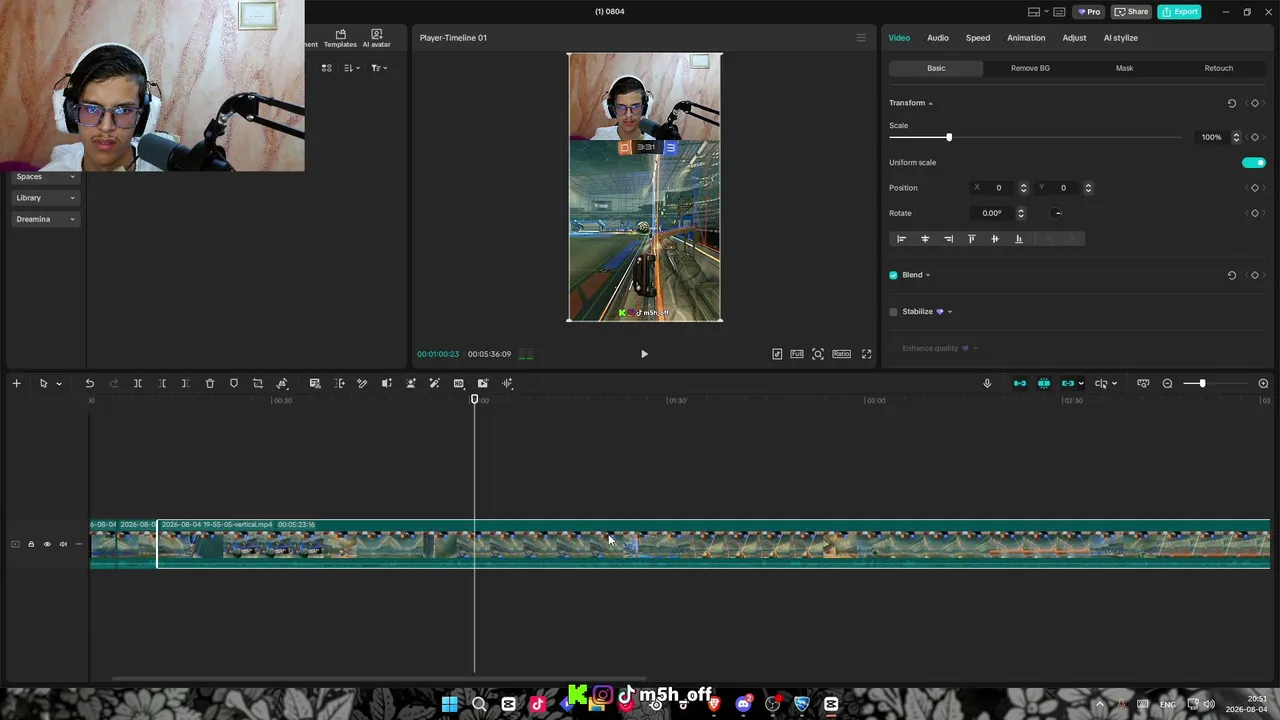Expand the Spaces dropdown in sidebar
The width and height of the screenshot is (1280, 720).
[45, 176]
